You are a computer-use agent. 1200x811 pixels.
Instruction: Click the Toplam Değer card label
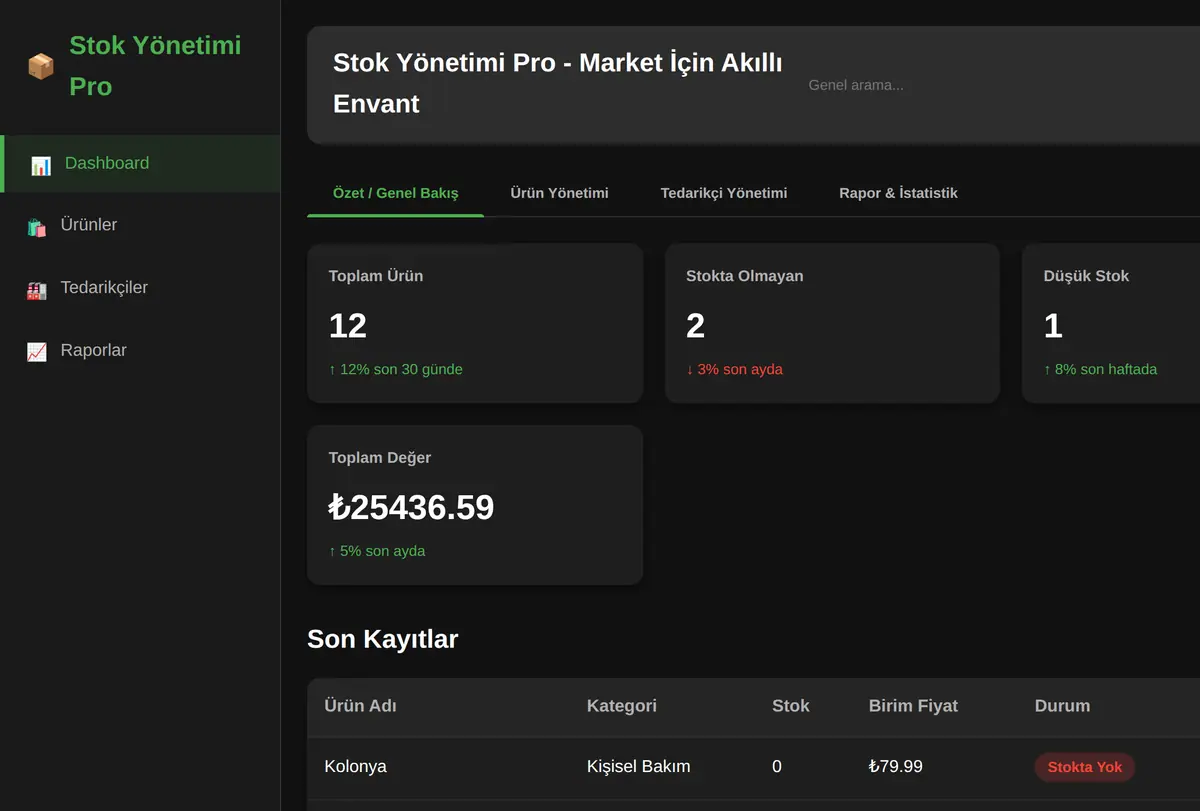coord(380,458)
